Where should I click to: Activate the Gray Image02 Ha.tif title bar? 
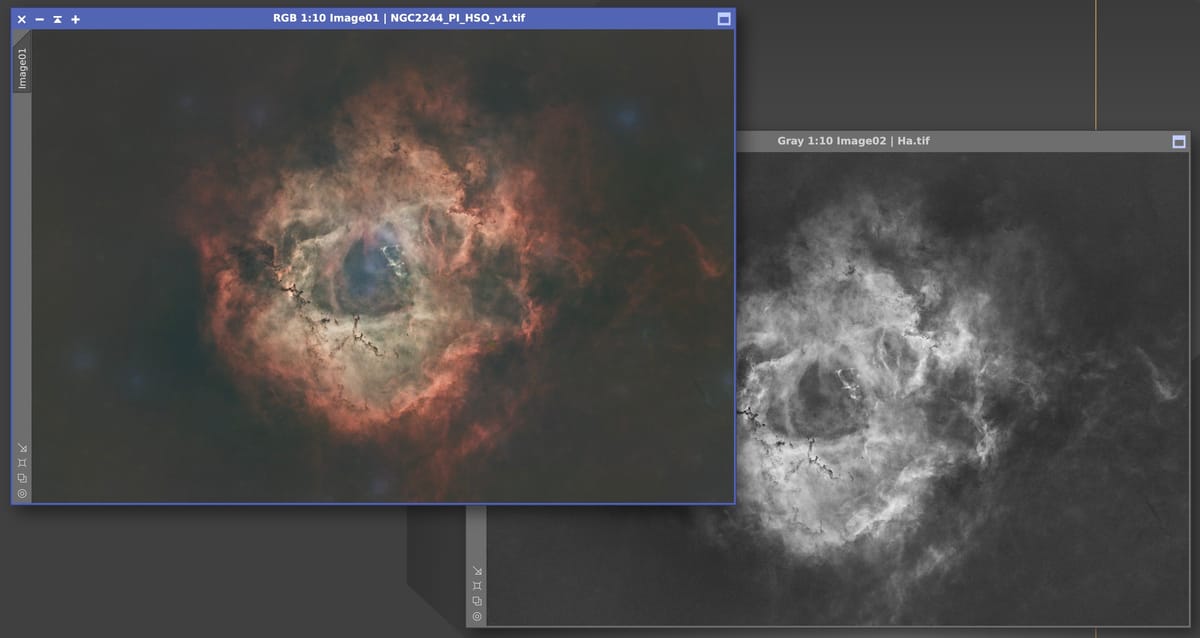click(853, 142)
